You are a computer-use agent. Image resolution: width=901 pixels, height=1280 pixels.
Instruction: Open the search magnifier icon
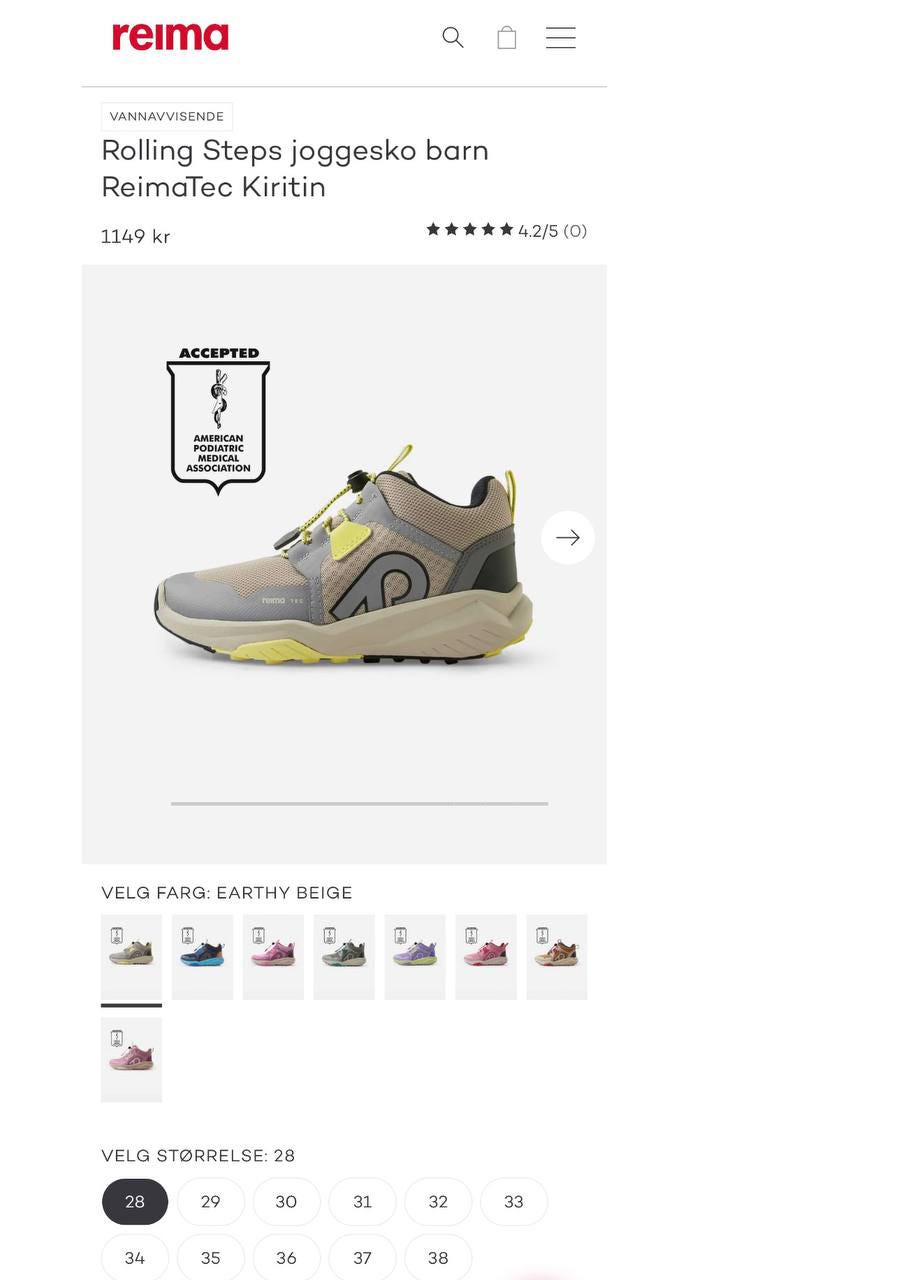coord(453,37)
